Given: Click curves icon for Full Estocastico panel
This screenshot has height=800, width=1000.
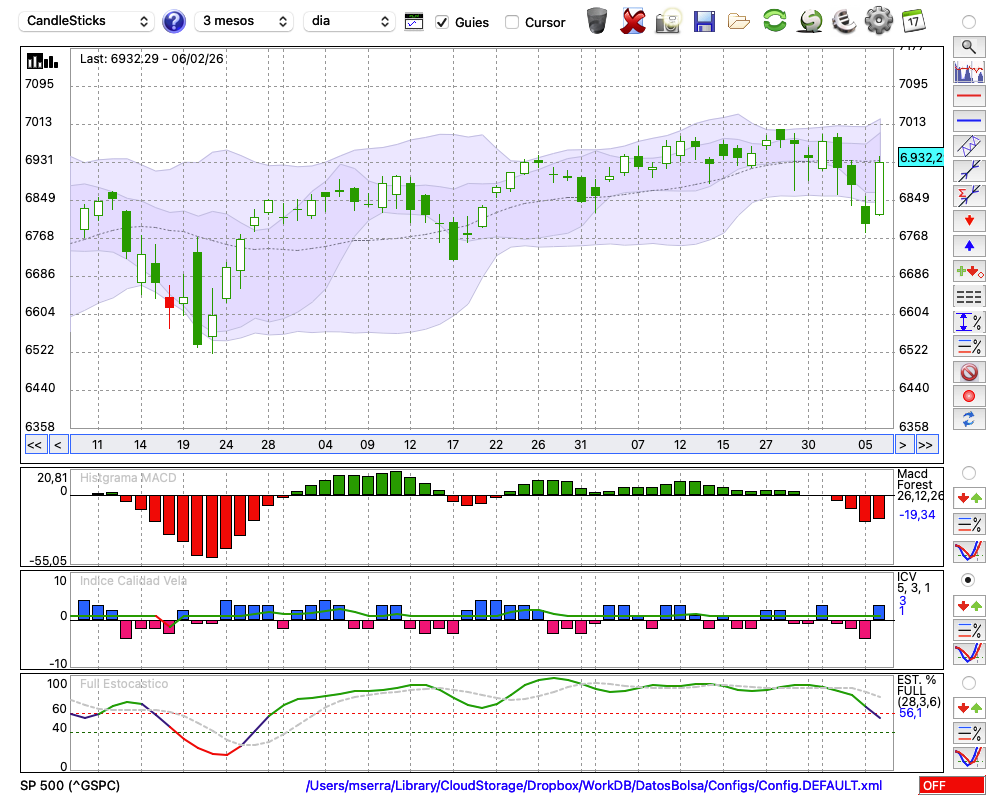Looking at the screenshot, I should pos(969,757).
